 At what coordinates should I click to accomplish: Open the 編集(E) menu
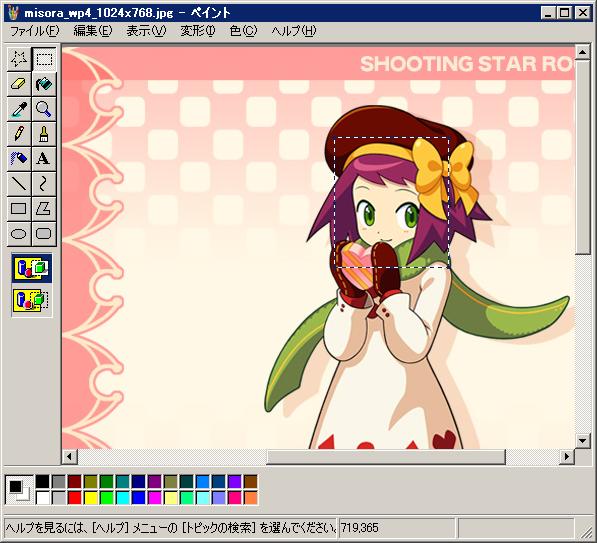pyautogui.click(x=93, y=31)
